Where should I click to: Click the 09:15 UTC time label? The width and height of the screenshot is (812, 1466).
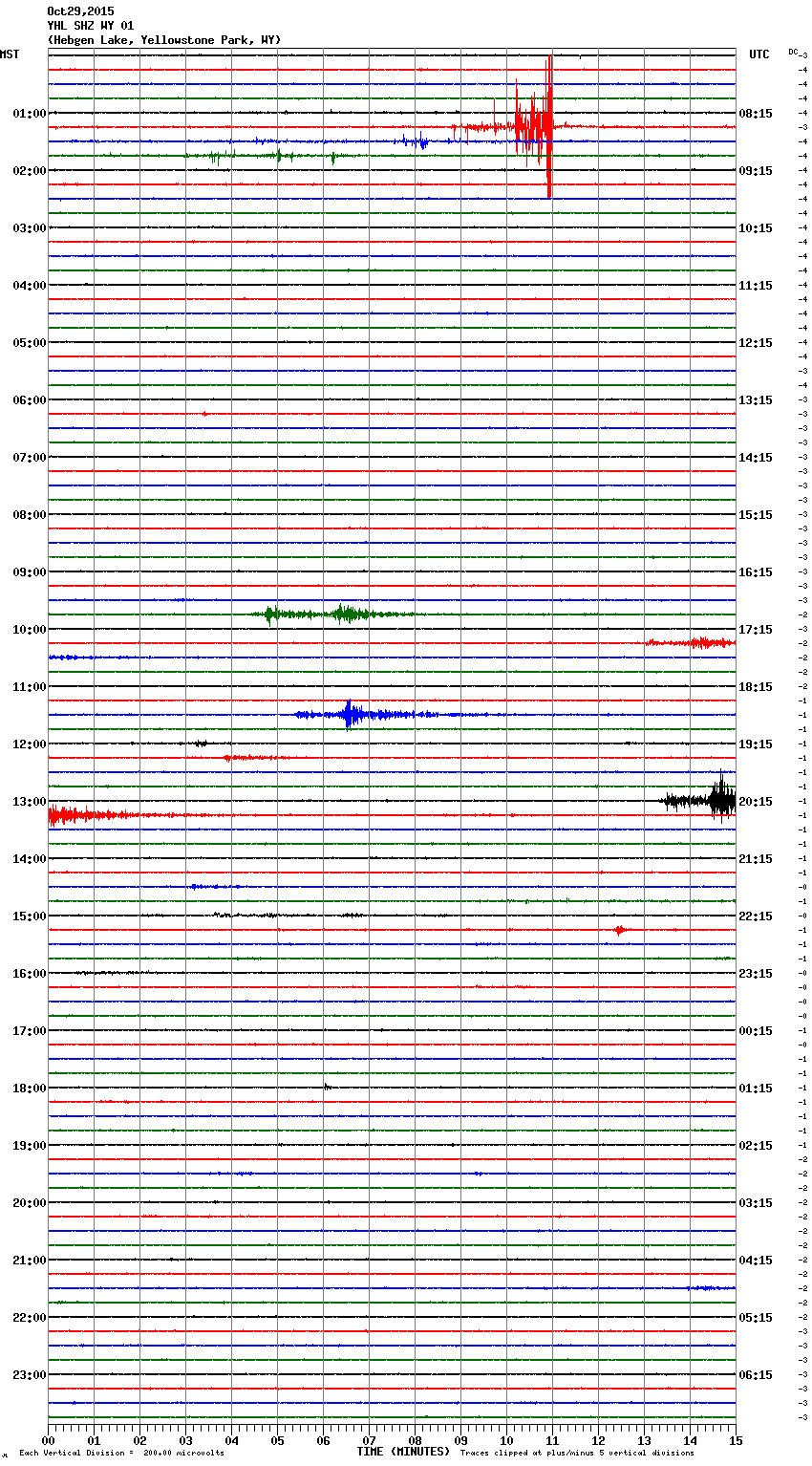756,170
